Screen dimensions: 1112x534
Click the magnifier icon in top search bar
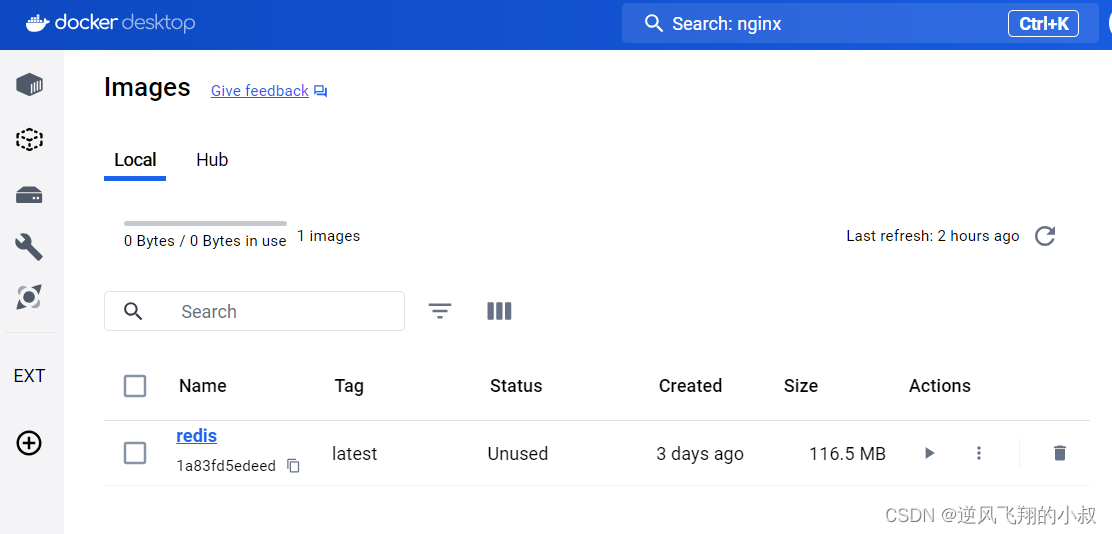pos(653,23)
